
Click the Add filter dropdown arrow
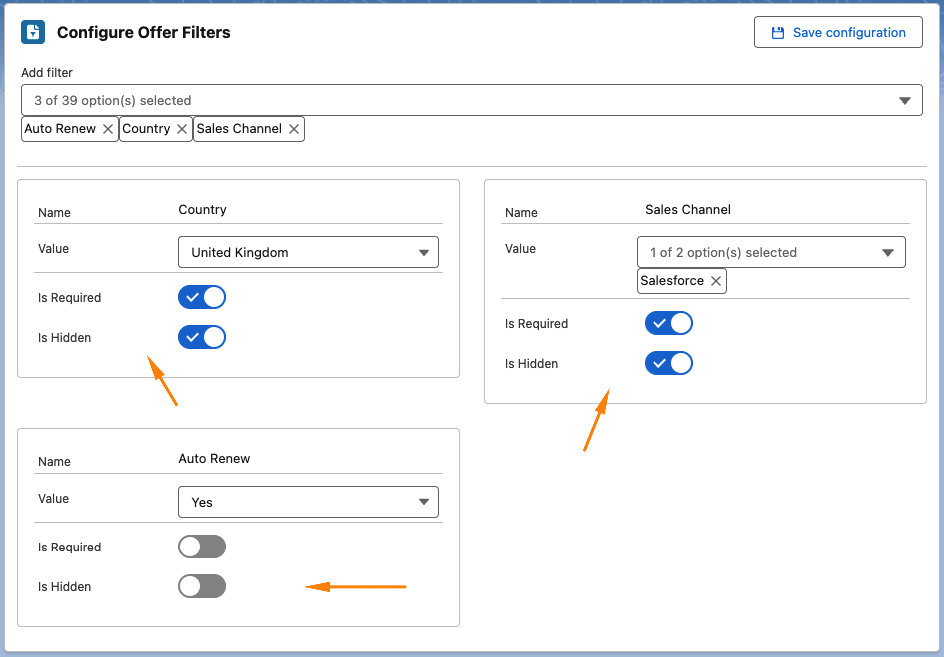905,100
